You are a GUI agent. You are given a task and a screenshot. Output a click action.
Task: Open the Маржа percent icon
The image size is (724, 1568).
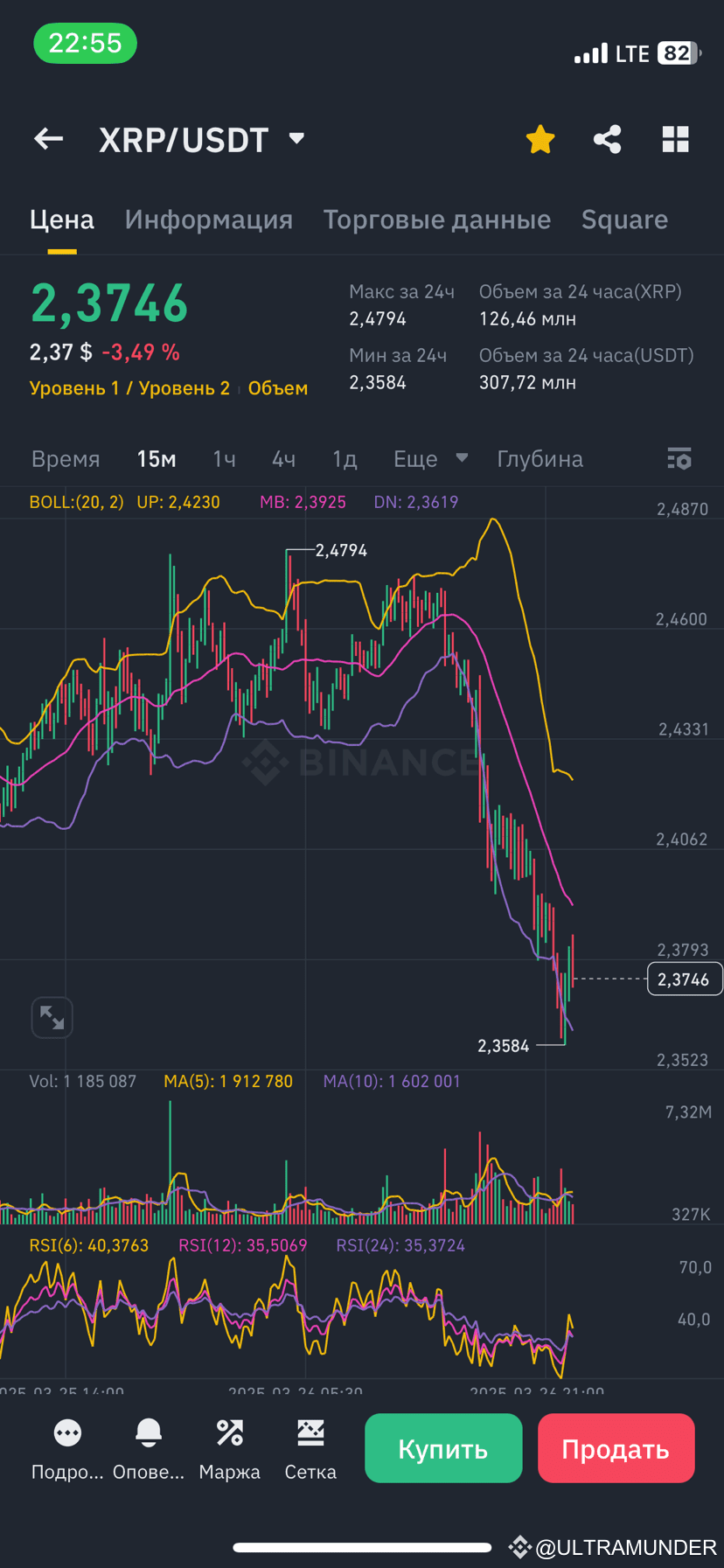[229, 1432]
